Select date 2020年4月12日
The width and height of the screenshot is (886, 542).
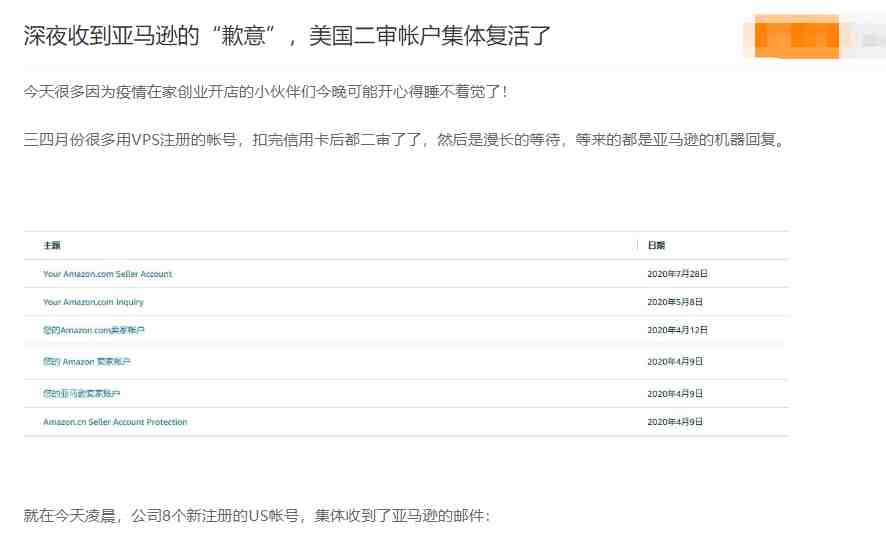[677, 330]
